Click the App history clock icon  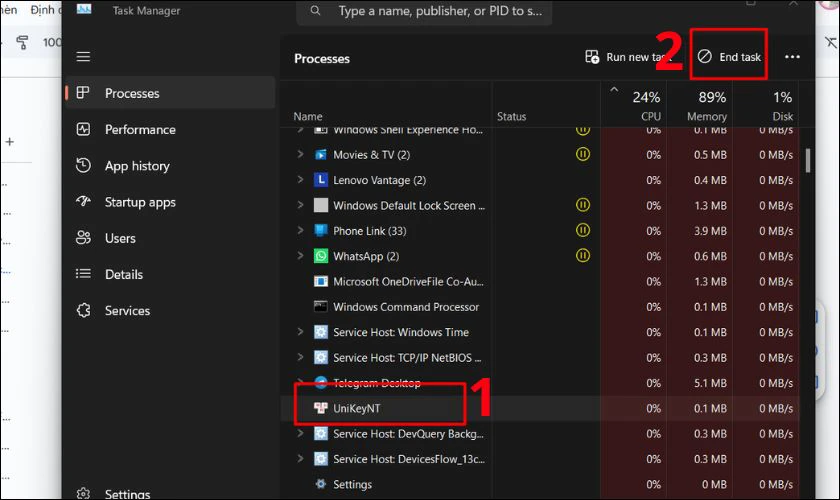point(83,165)
